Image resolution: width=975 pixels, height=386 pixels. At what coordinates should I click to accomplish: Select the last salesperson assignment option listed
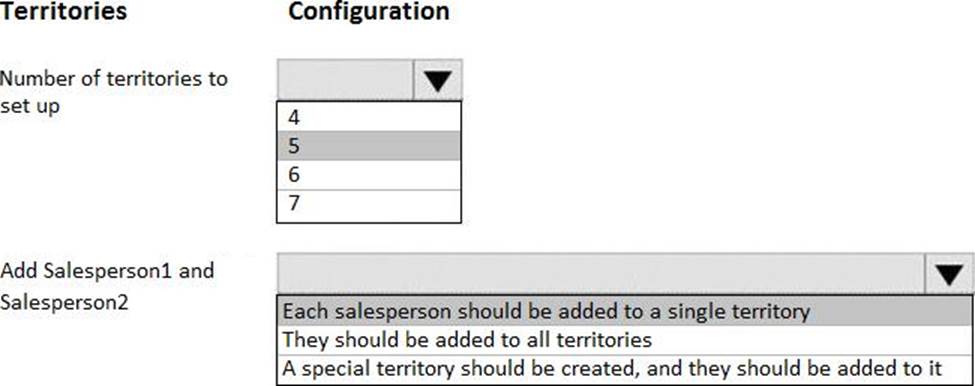(625, 369)
